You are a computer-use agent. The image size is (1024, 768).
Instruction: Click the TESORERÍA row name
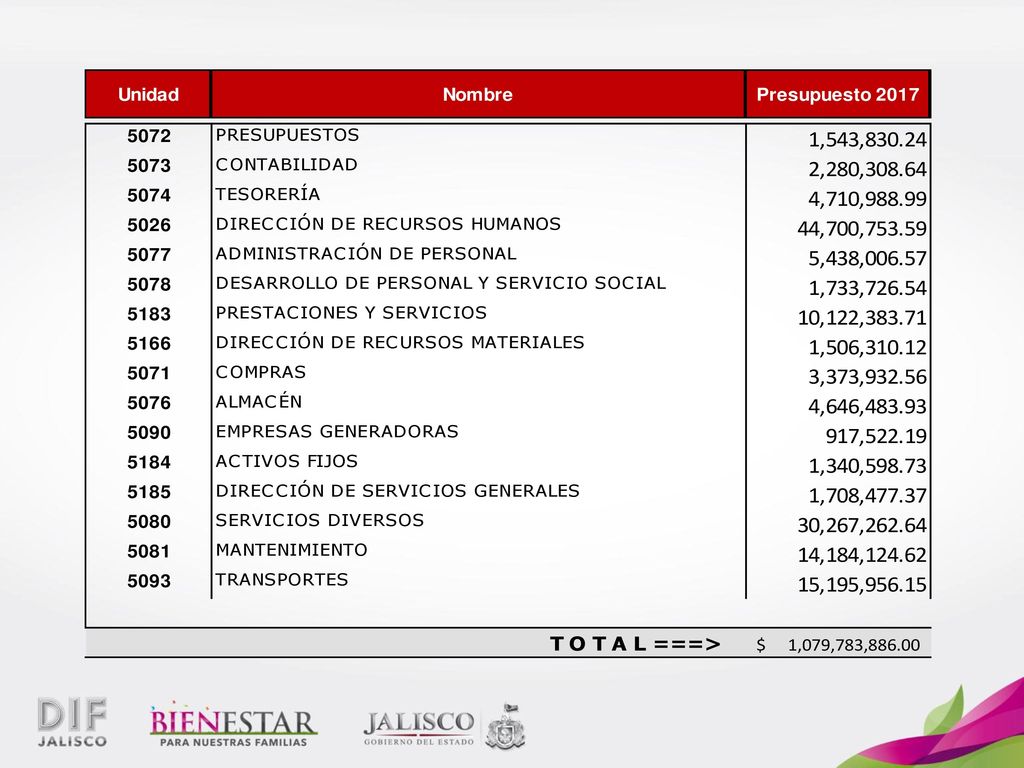pyautogui.click(x=268, y=194)
